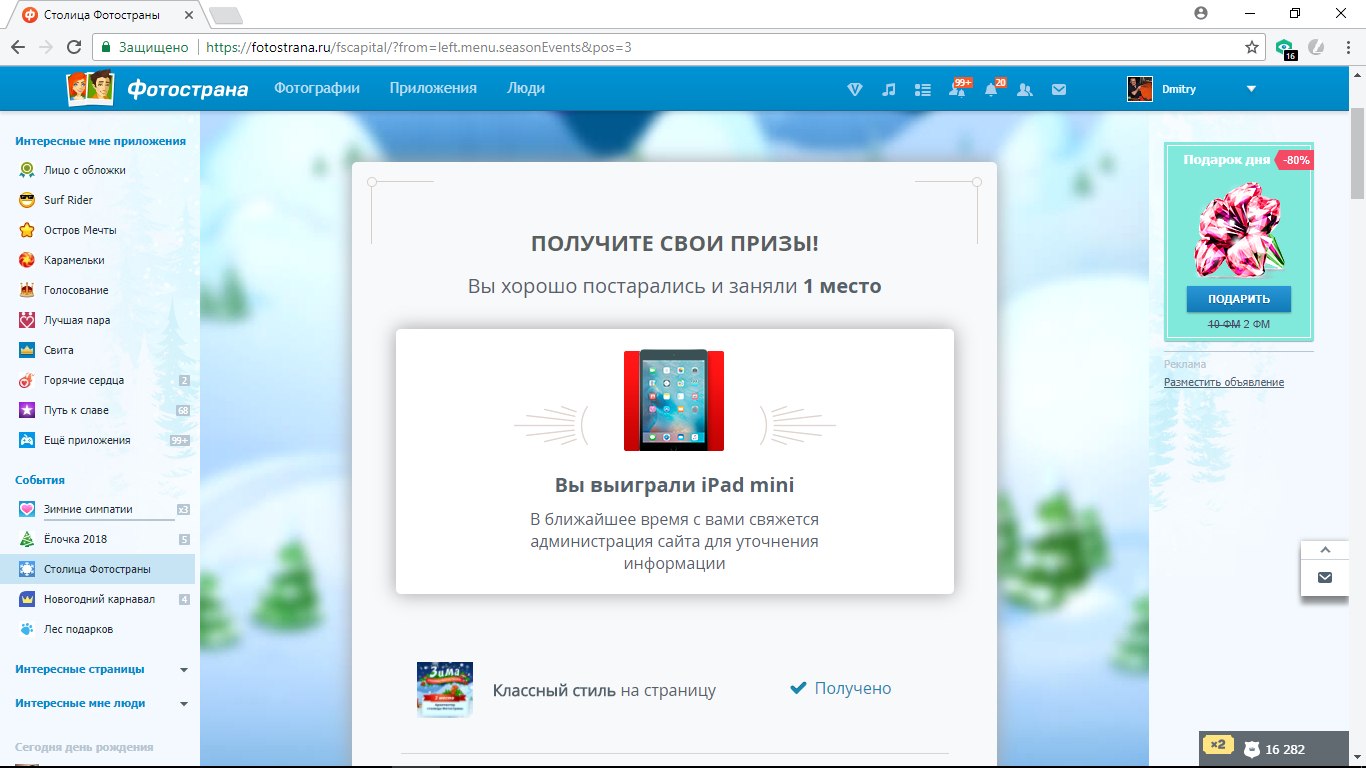This screenshot has width=1366, height=768.
Task: Click the x2 bonus badge
Action: coord(1217,745)
